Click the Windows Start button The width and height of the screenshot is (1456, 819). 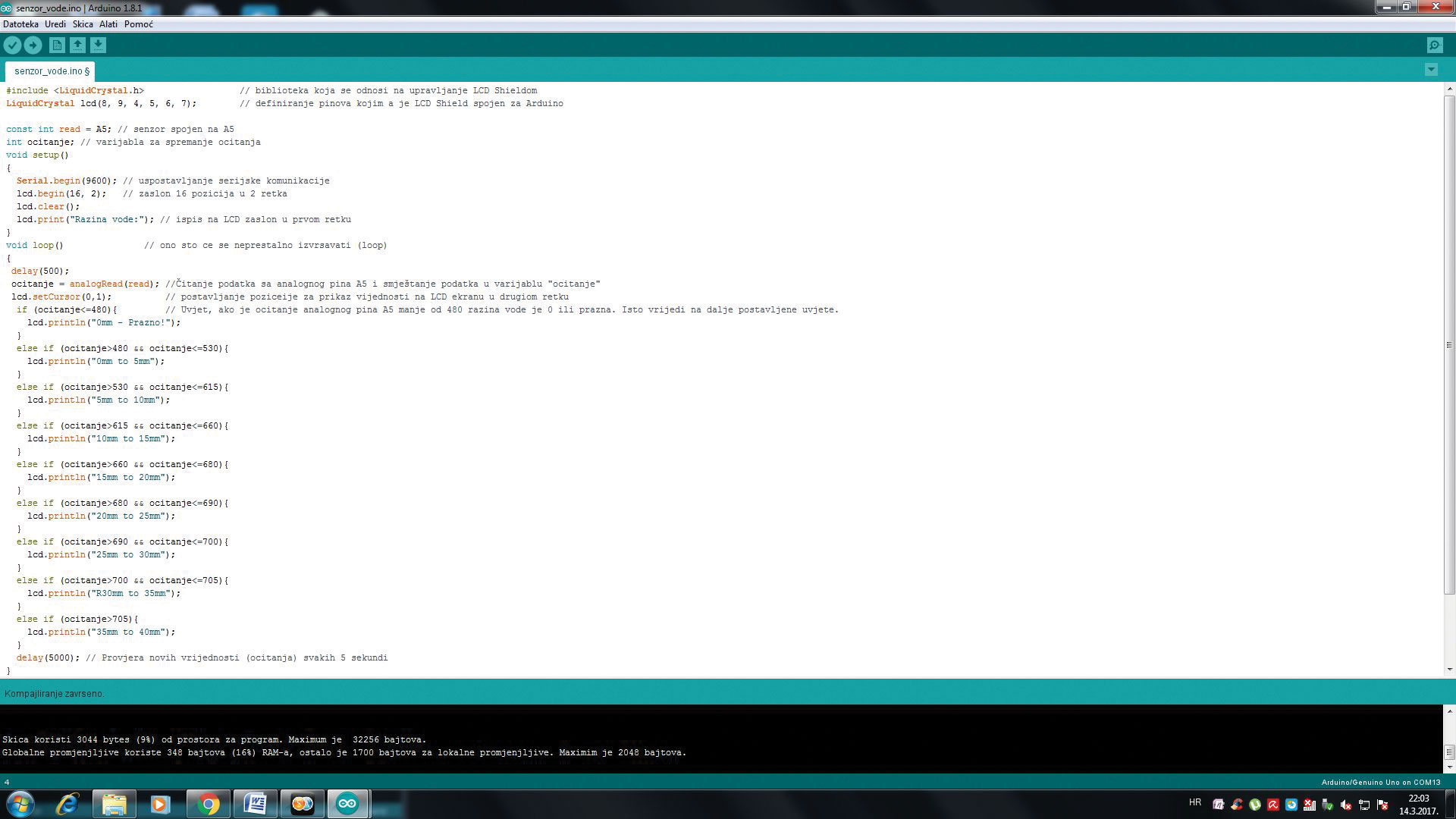pos(20,804)
